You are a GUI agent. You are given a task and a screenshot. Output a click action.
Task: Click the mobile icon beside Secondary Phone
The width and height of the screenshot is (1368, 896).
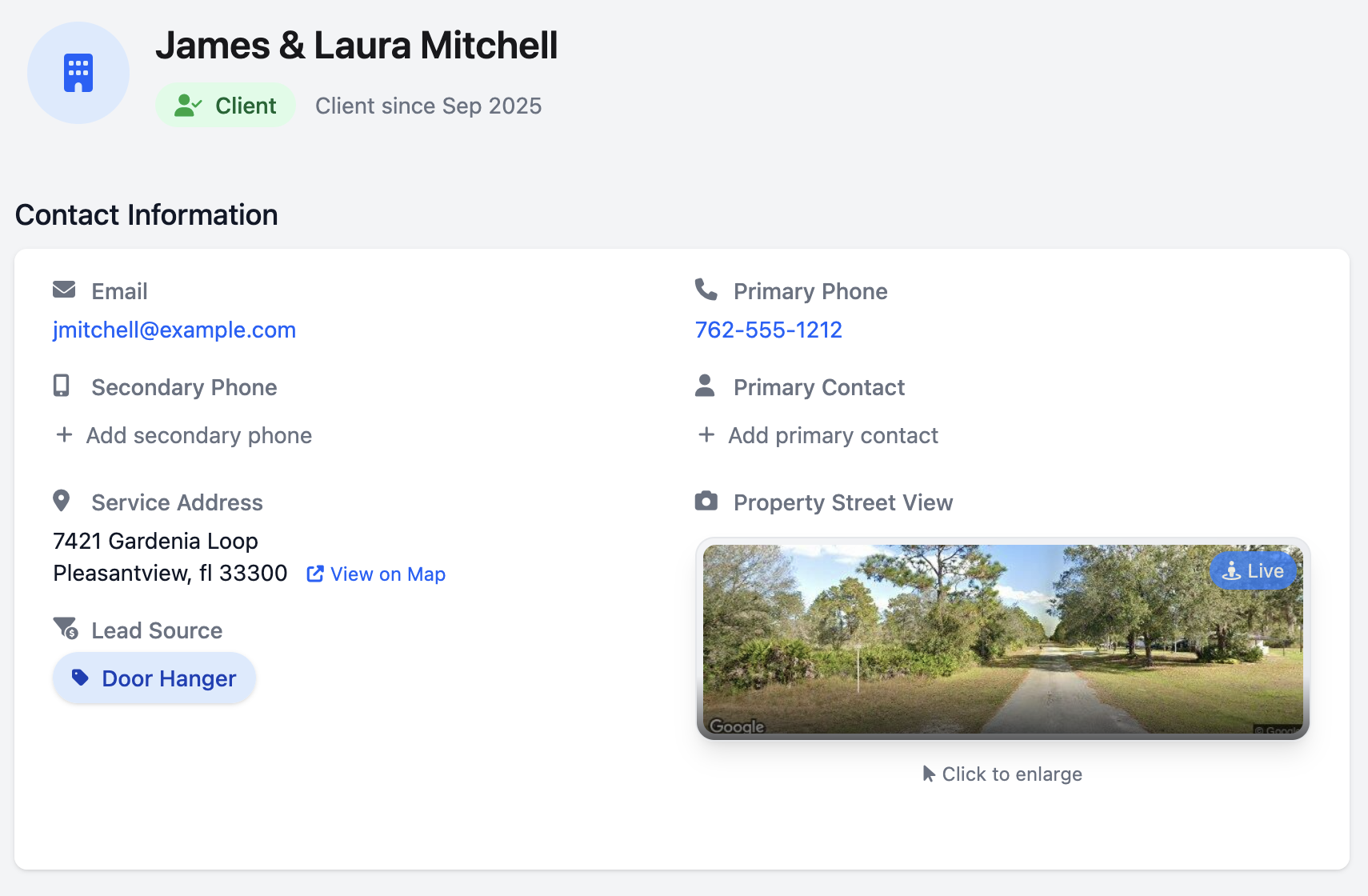coord(62,386)
